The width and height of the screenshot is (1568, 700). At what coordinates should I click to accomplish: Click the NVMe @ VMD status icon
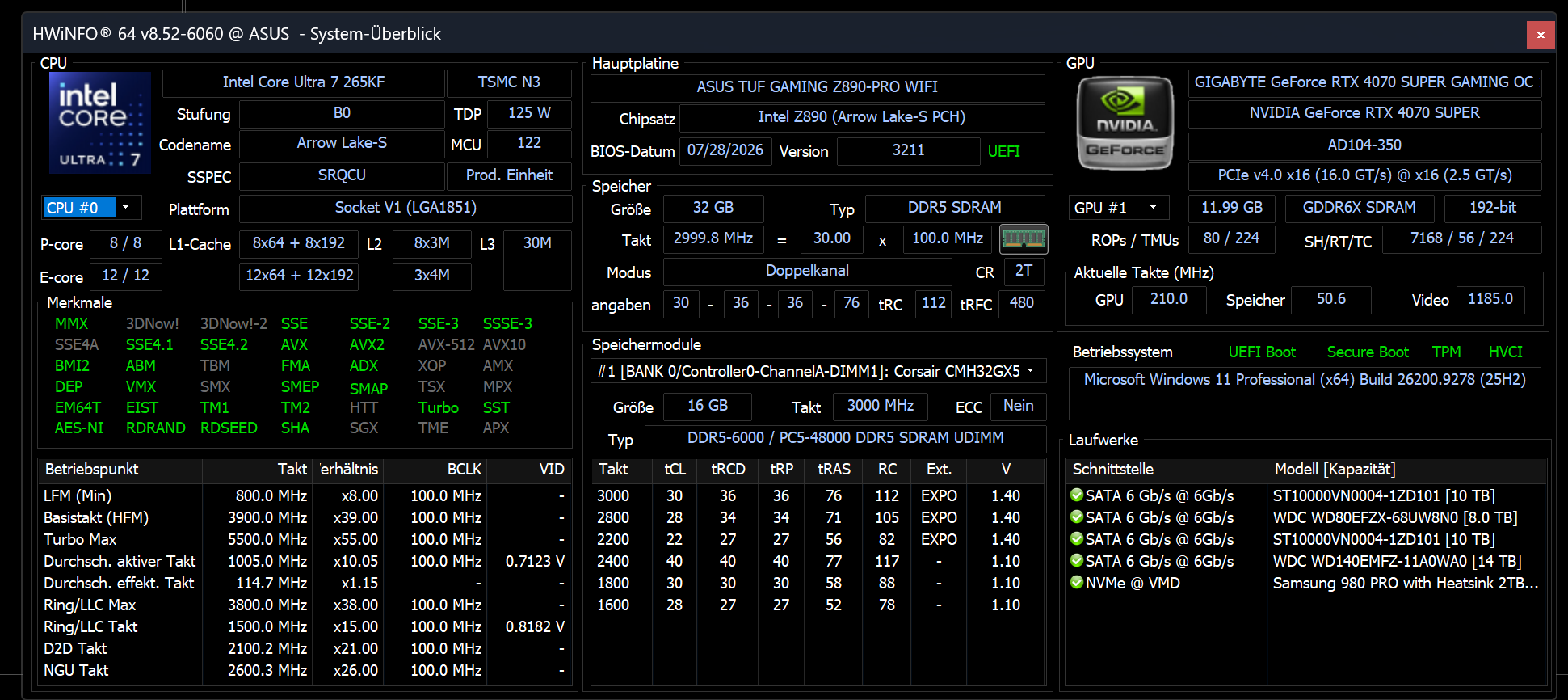[1077, 582]
